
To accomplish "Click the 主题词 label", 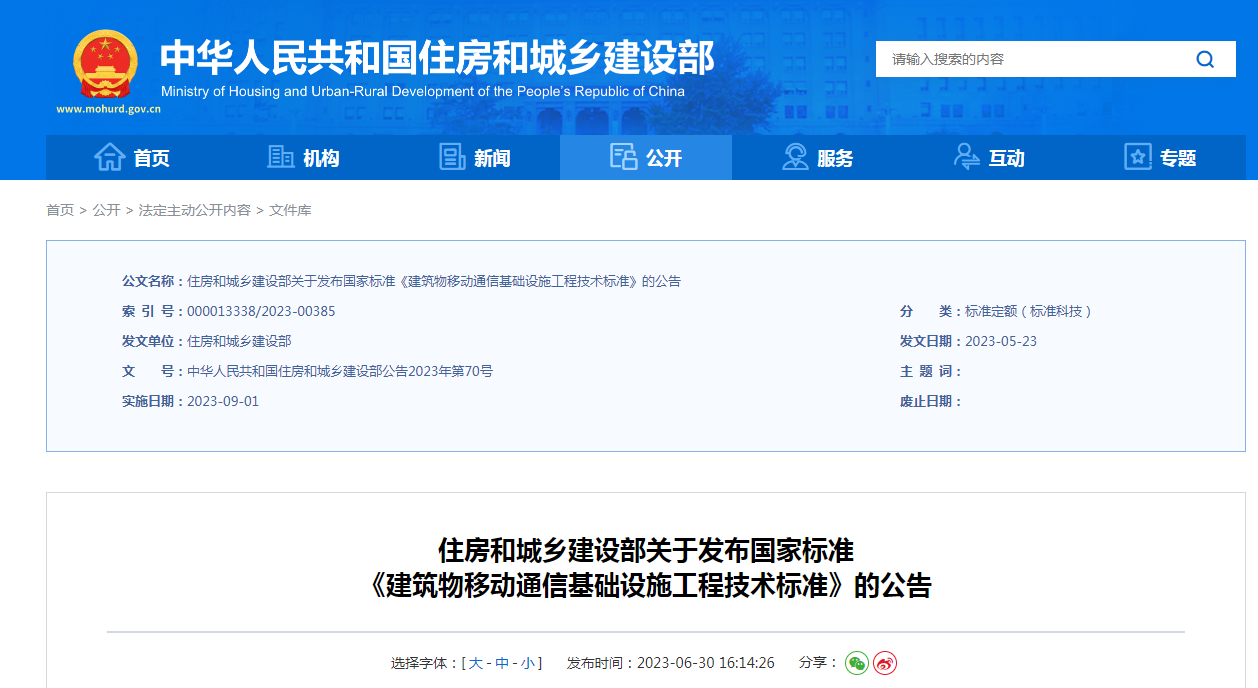I will [931, 371].
